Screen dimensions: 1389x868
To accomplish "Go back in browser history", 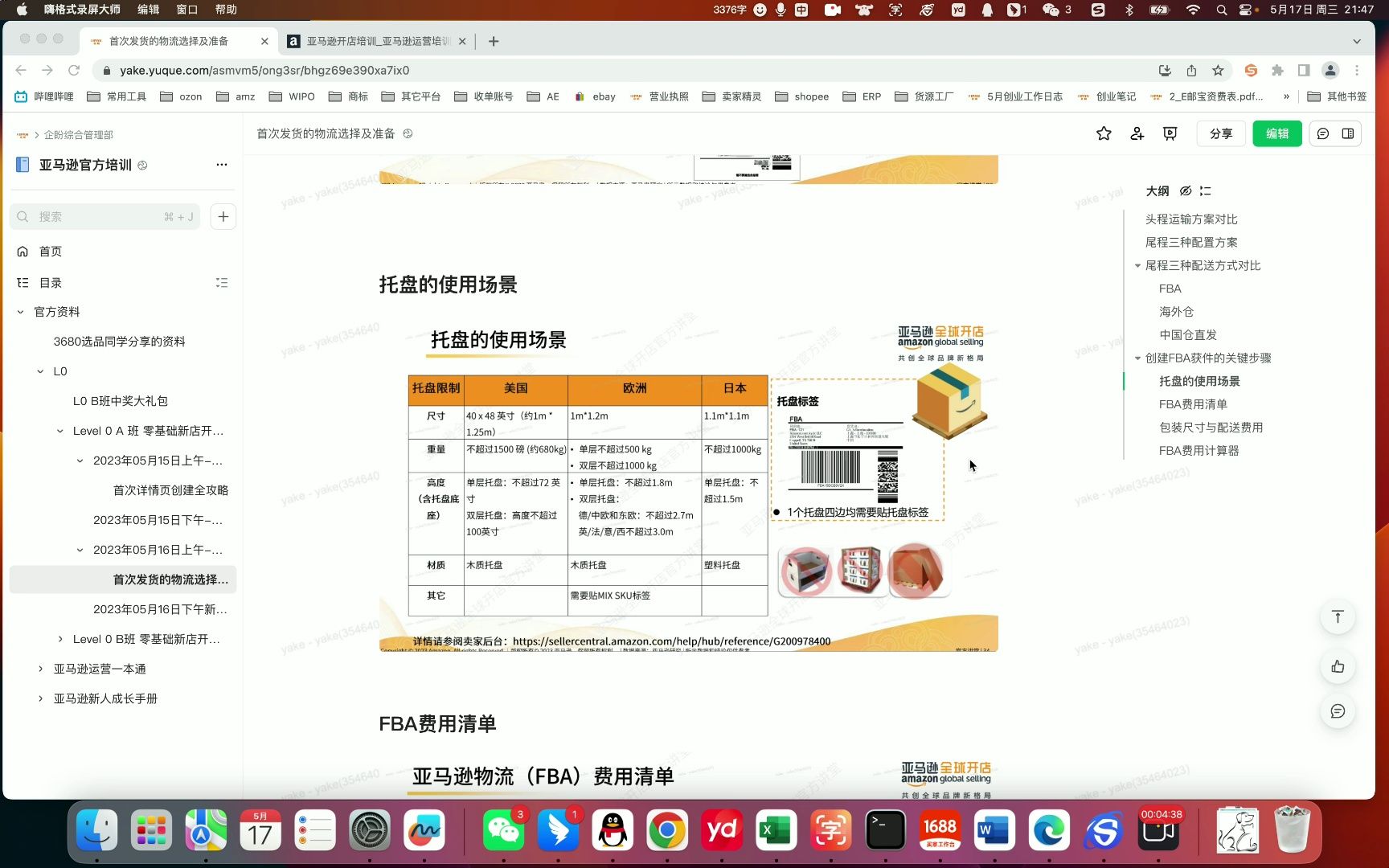I will click(x=21, y=70).
